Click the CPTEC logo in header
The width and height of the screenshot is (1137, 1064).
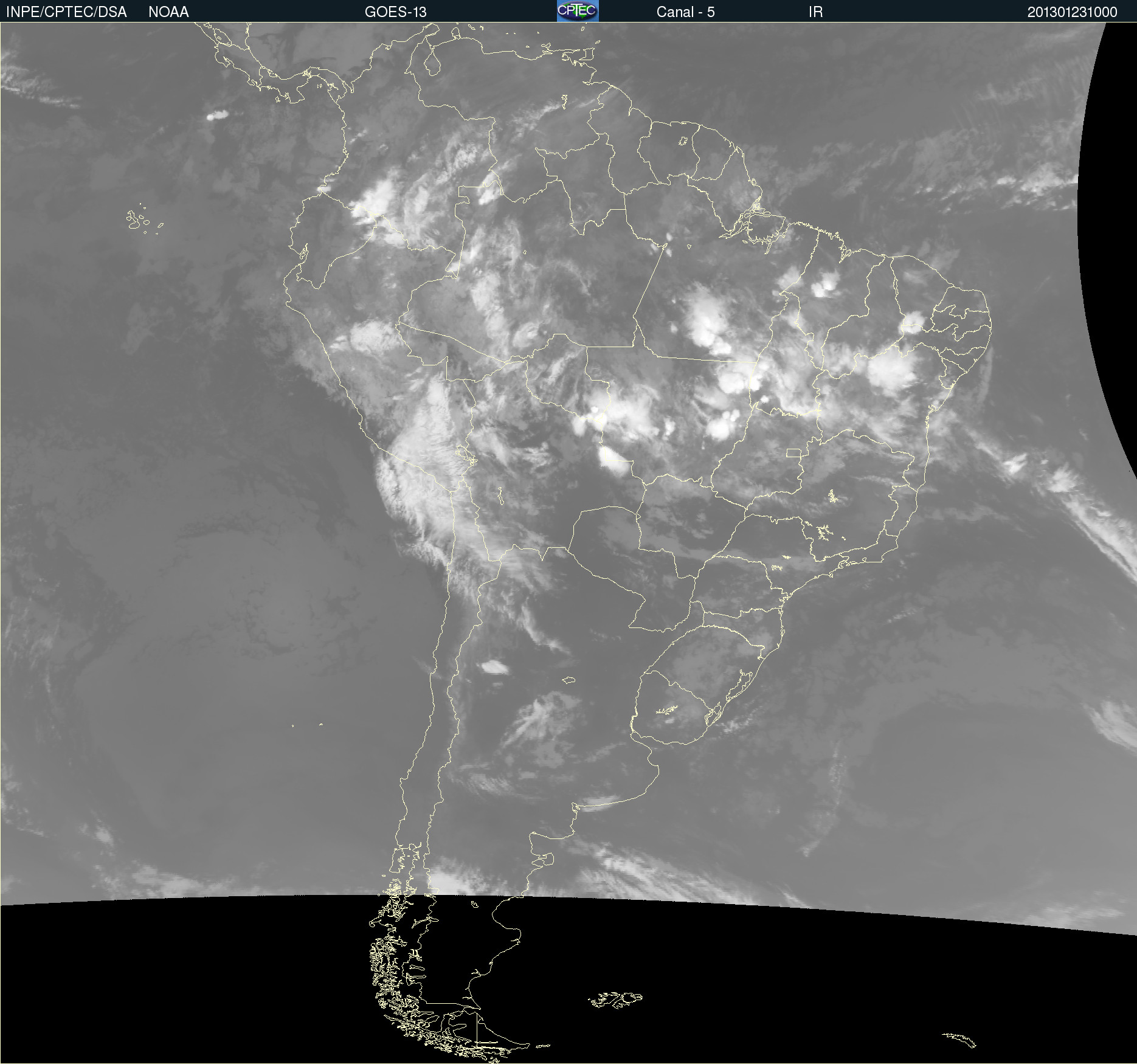pyautogui.click(x=578, y=11)
